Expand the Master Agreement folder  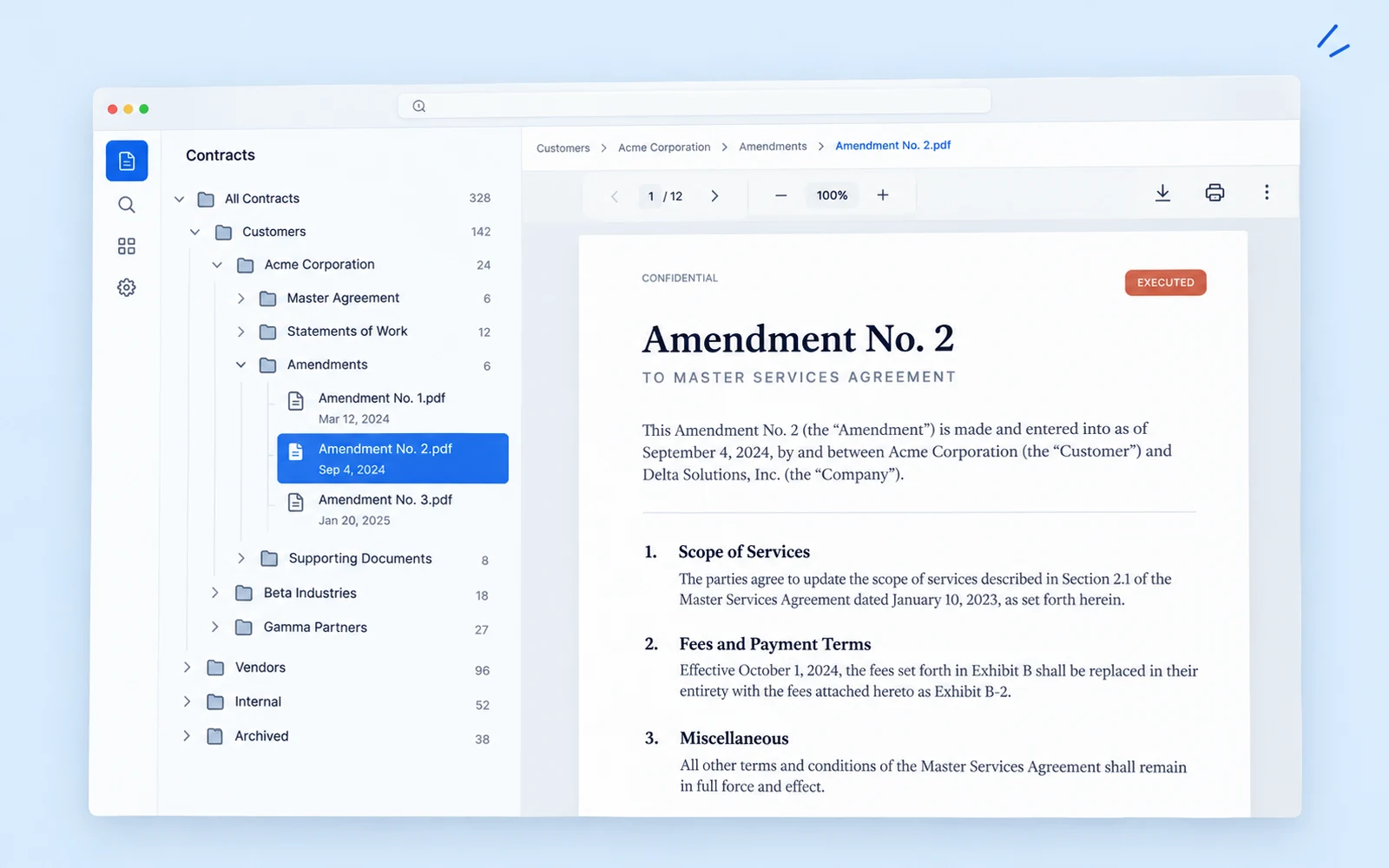(x=240, y=299)
